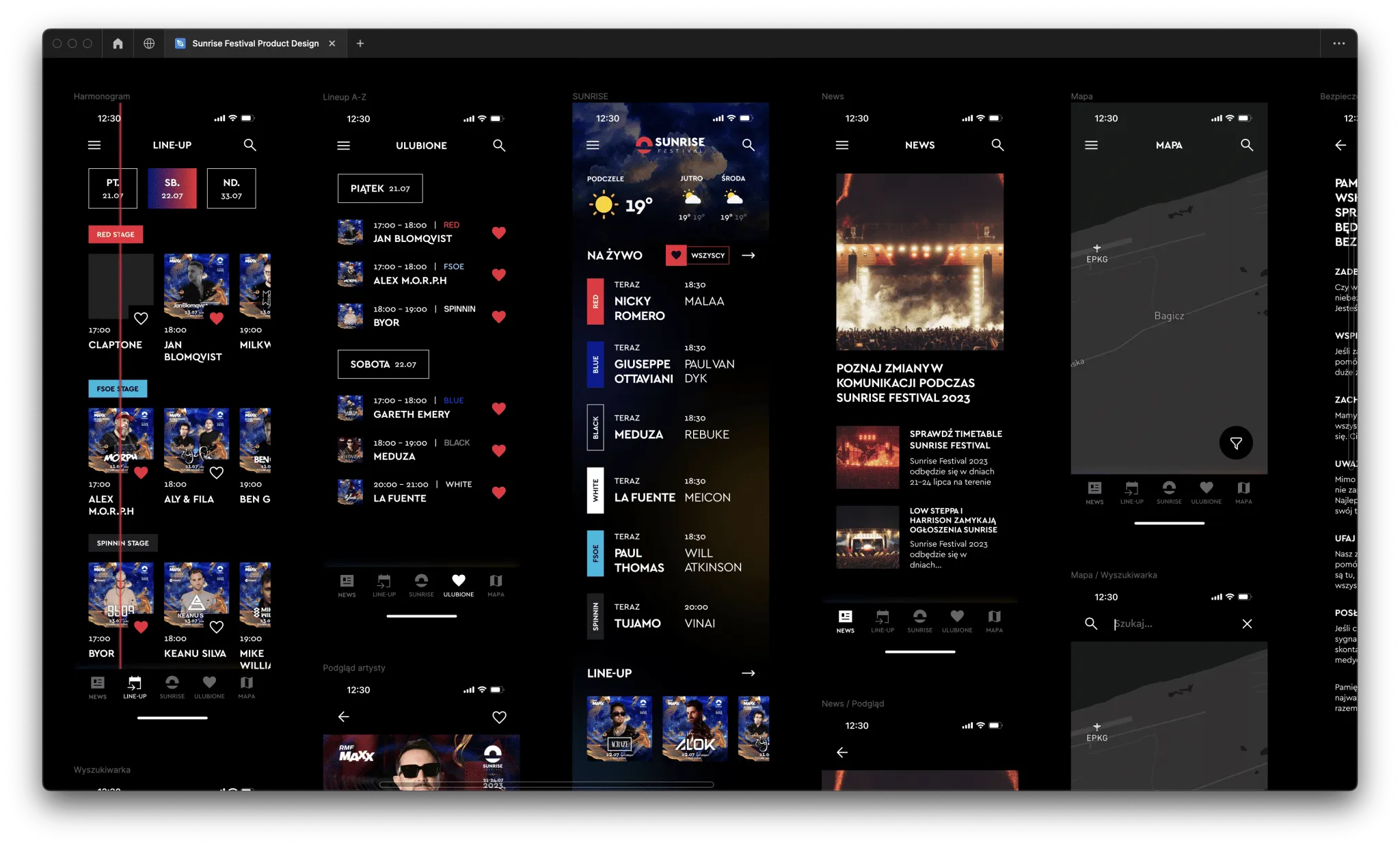
Task: Open the BYOR row in Ulubione list
Action: pyautogui.click(x=422, y=316)
